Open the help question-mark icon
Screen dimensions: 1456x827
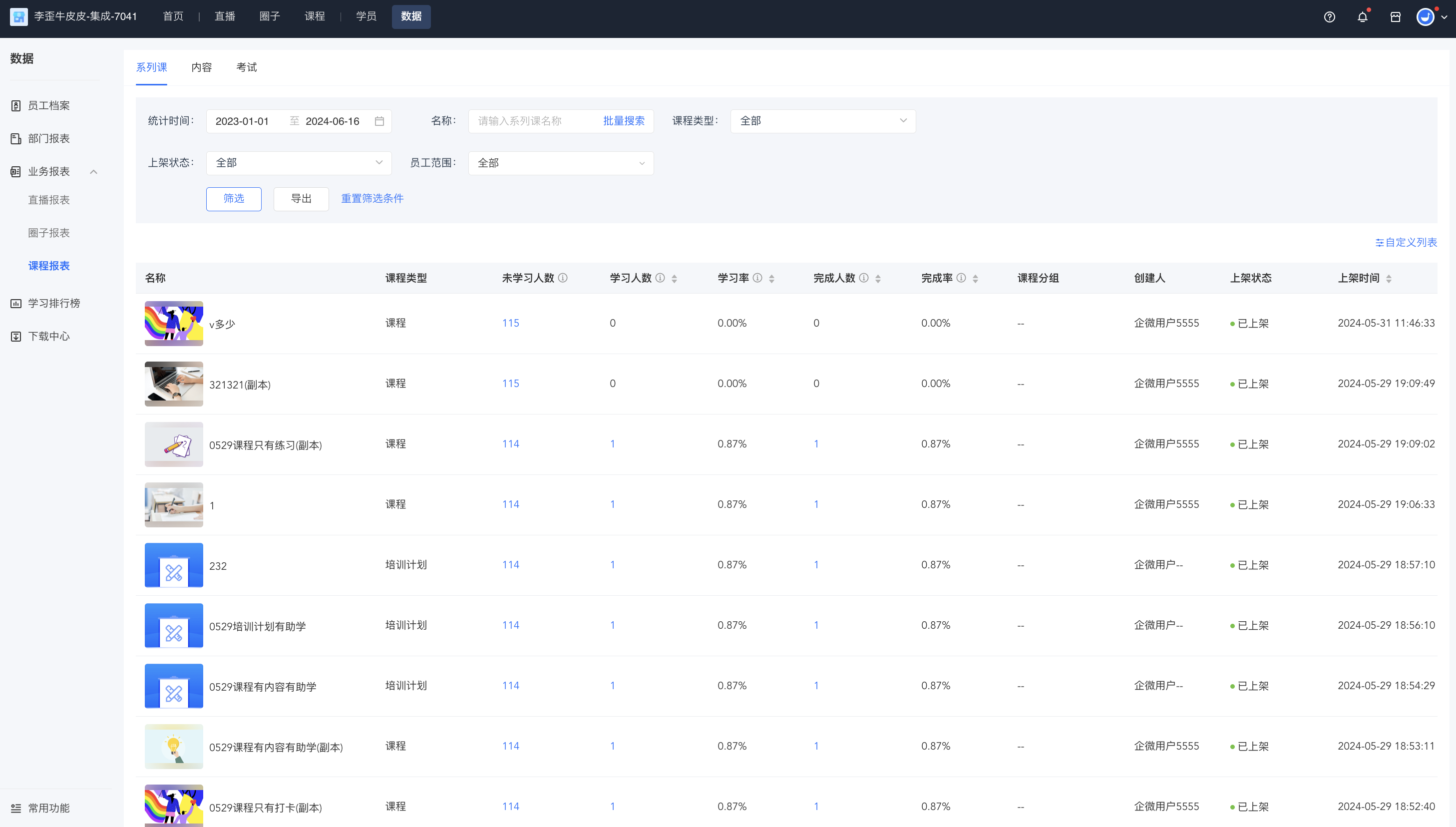coord(1329,17)
